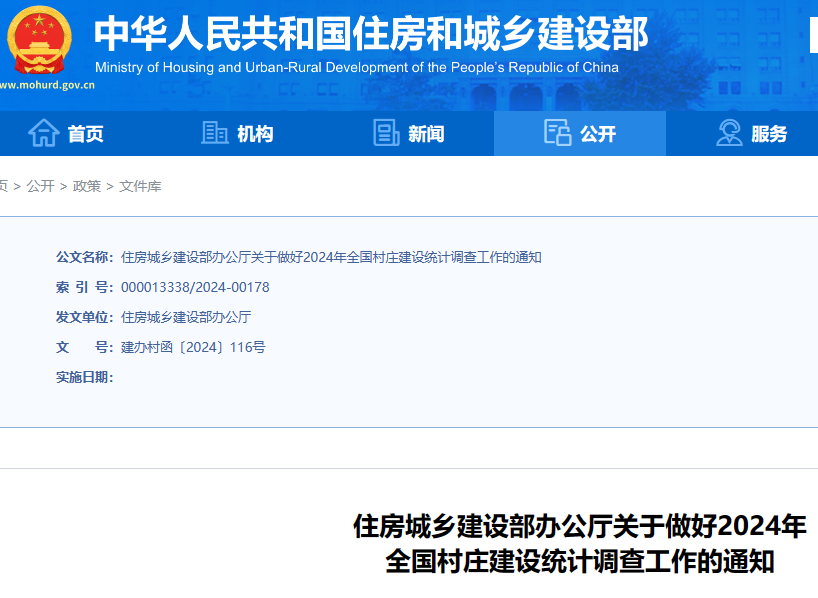The height and width of the screenshot is (598, 818).
Task: Click the English ministry name subtitle
Action: pos(357,67)
